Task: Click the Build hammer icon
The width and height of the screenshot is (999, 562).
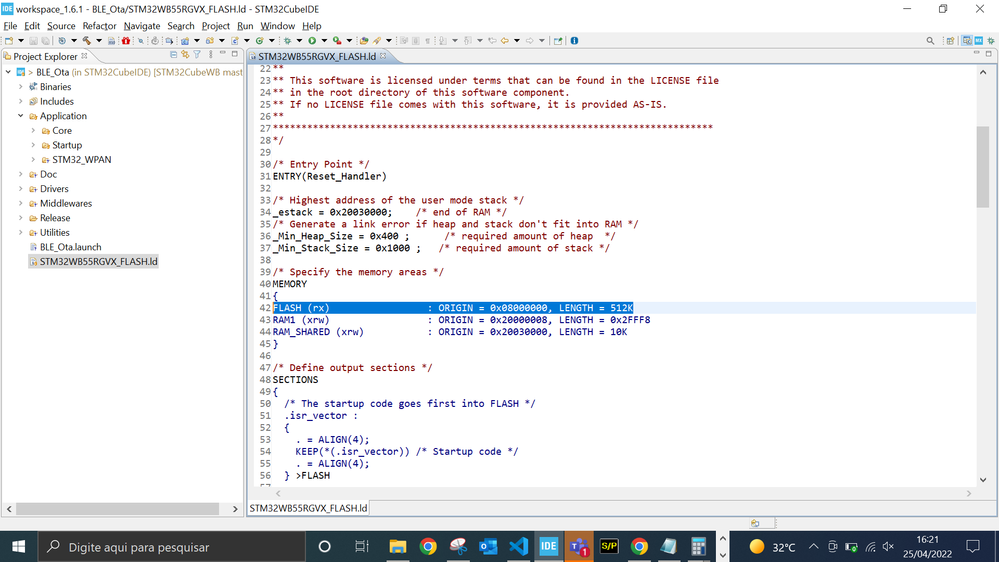Action: coord(87,41)
